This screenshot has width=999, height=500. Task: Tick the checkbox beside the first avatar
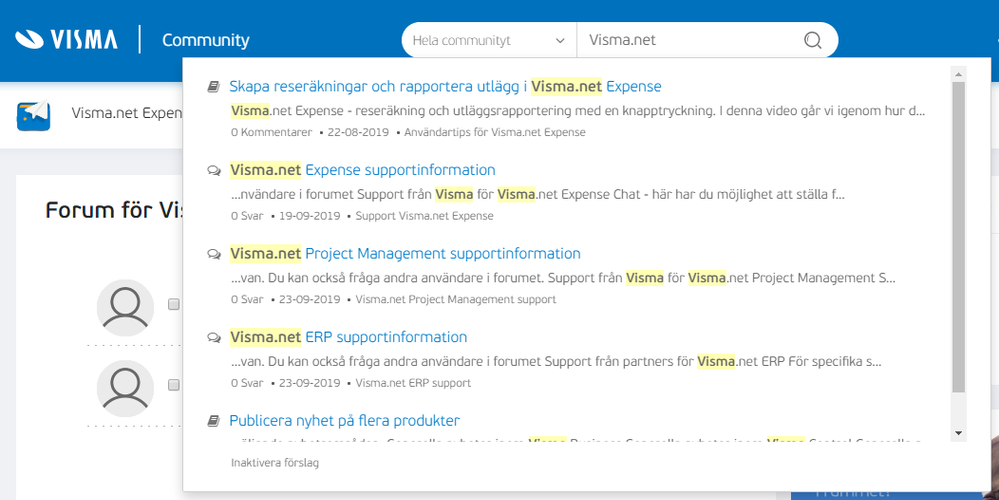(x=174, y=304)
